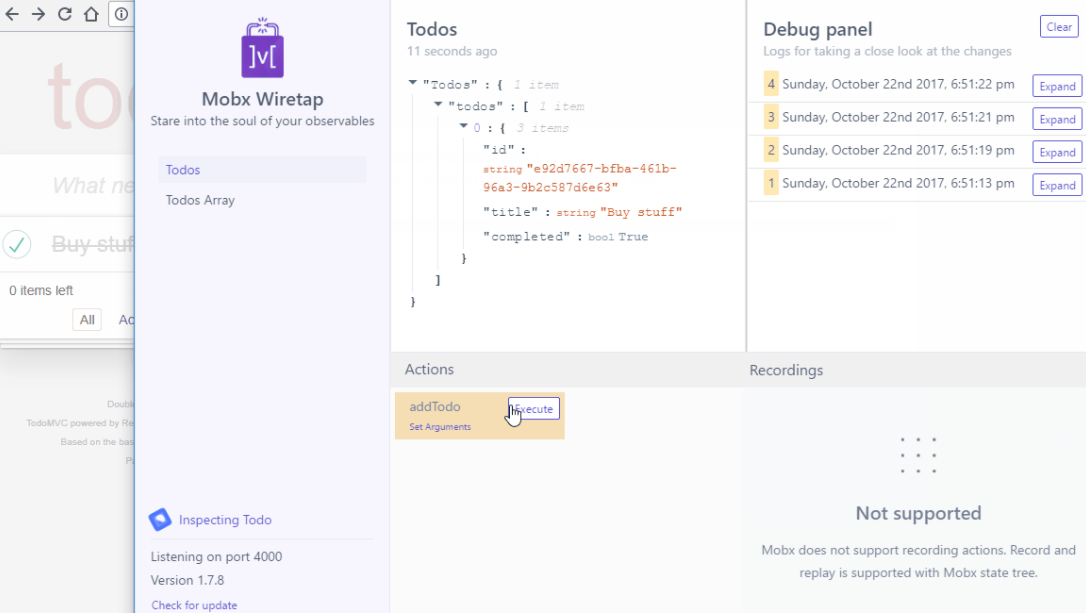1086x613 pixels.
Task: Clear the Debug panel logs
Action: 1058,27
